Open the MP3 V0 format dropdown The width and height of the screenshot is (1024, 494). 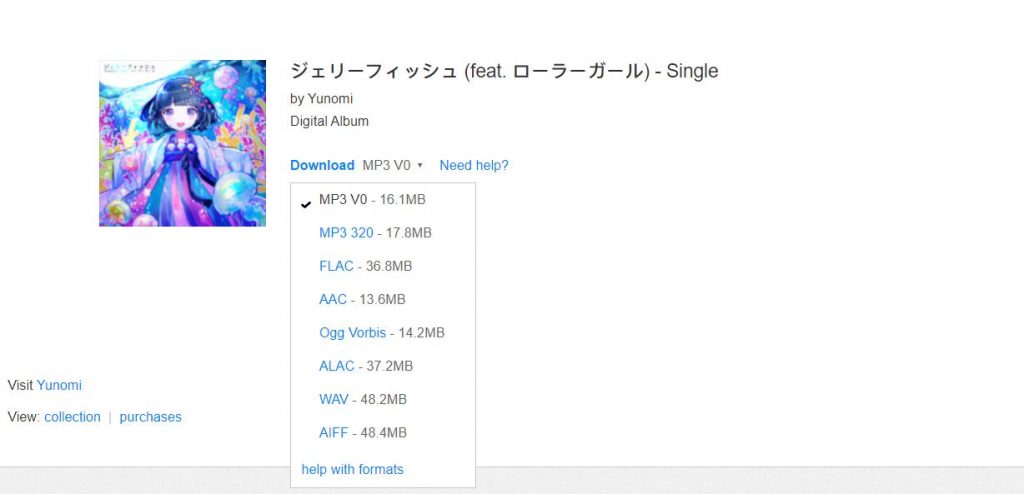392,165
